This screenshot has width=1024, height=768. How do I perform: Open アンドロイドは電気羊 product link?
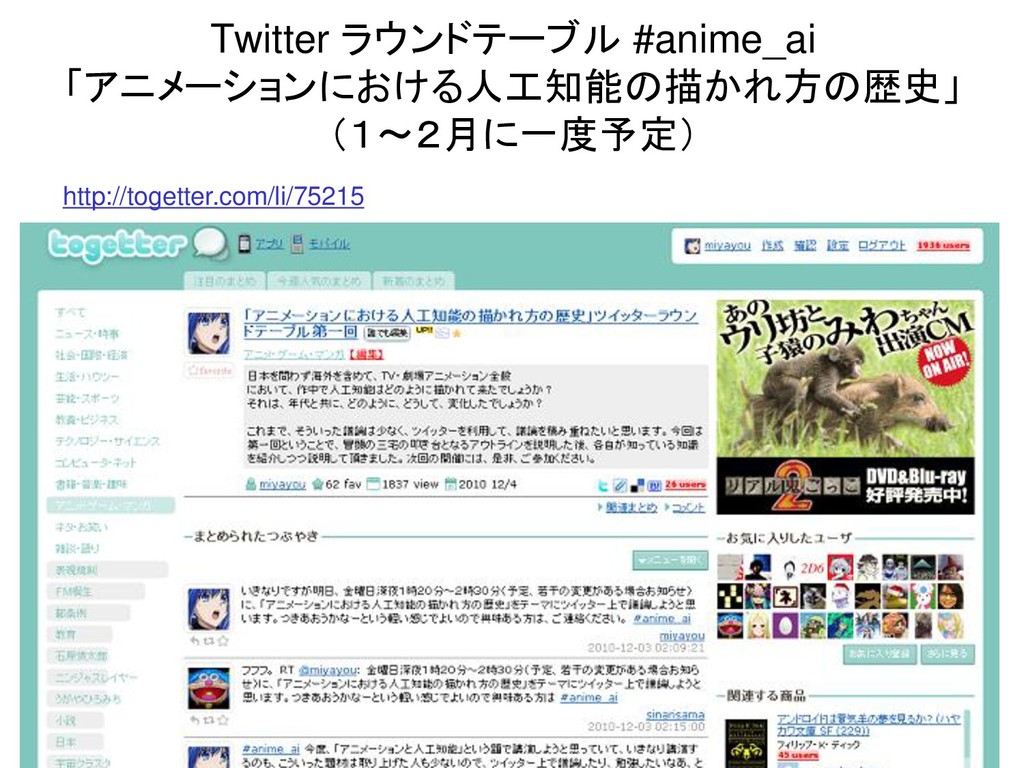(869, 724)
